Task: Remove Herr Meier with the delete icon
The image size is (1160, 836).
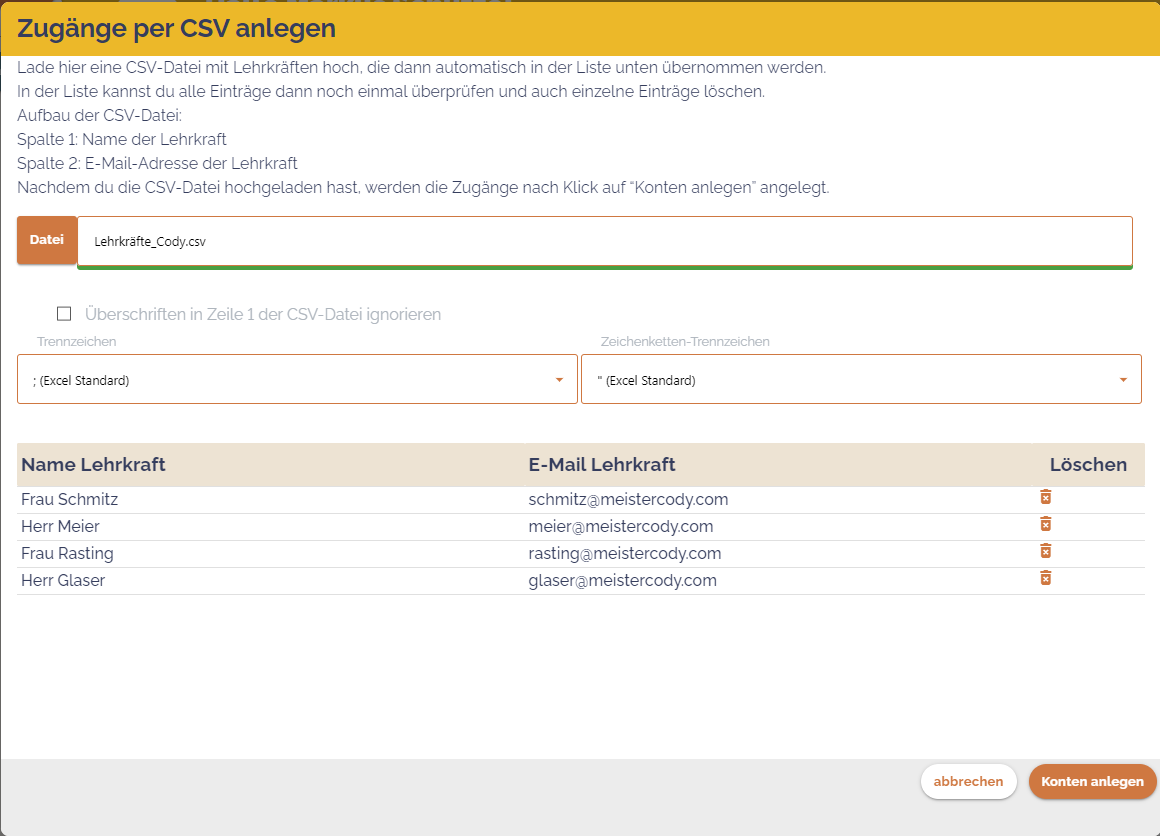Action: 1047,524
